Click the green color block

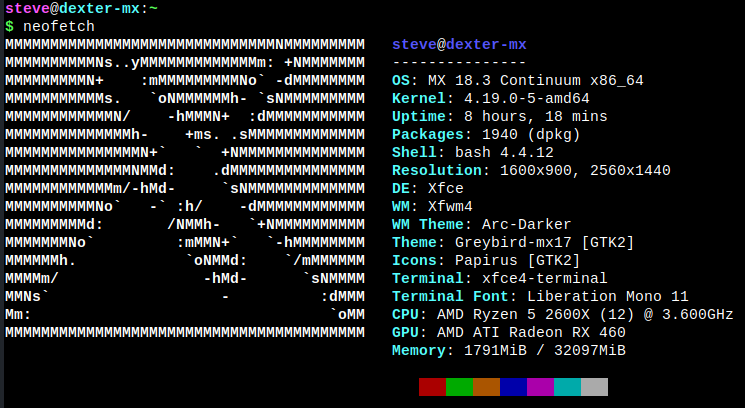[459, 387]
